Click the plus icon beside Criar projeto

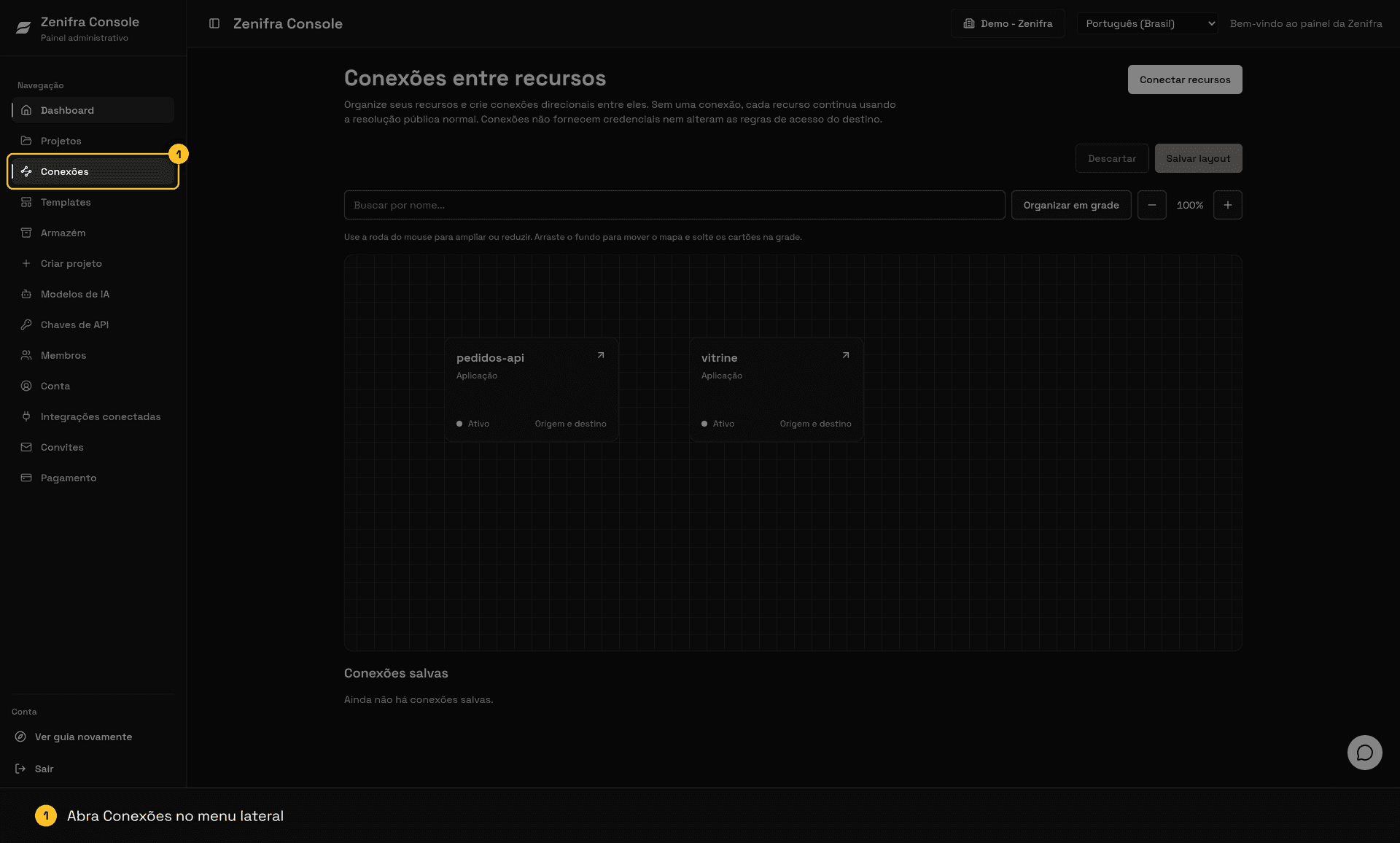point(26,263)
